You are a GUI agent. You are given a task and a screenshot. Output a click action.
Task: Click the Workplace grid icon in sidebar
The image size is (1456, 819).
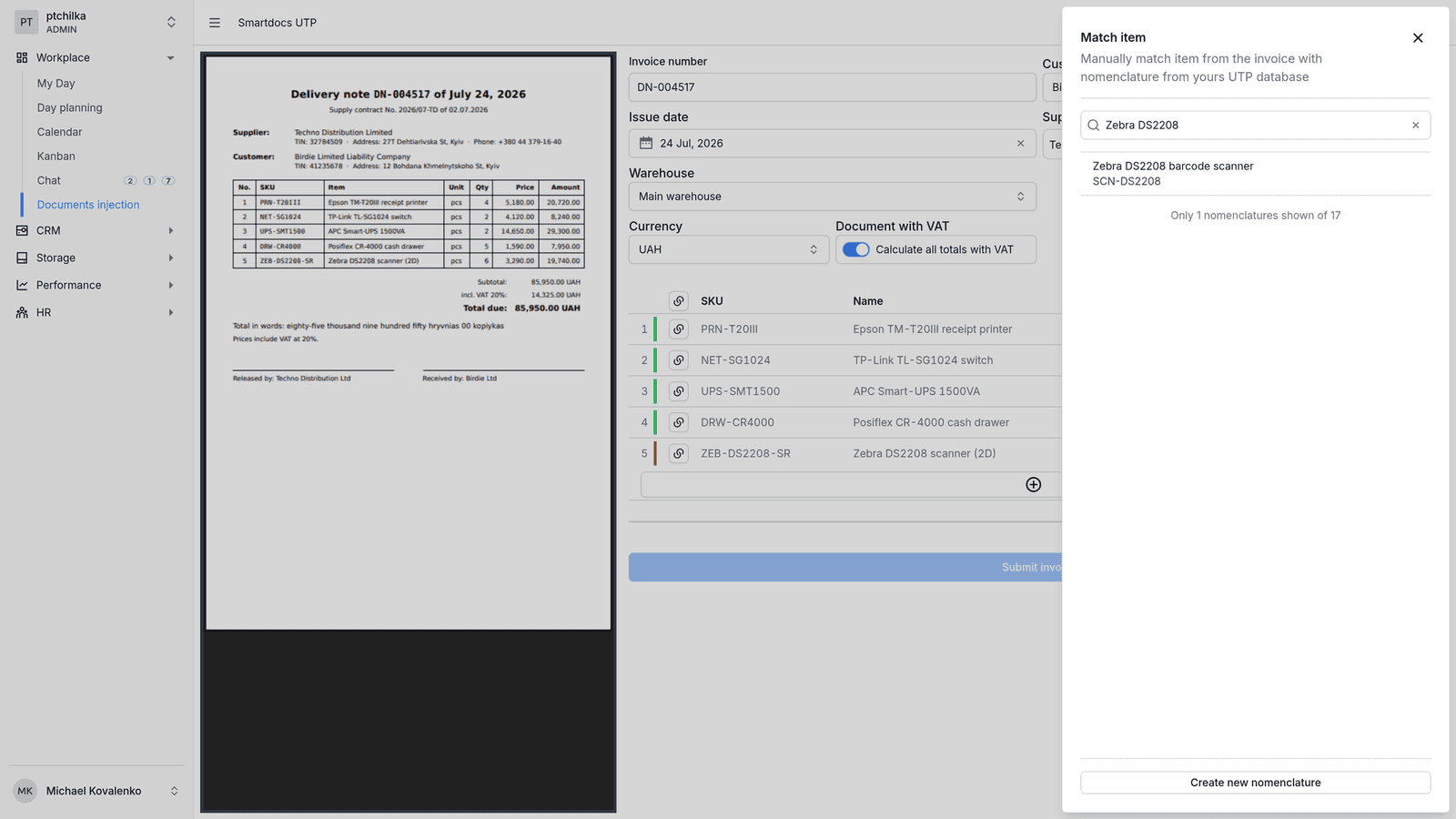22,57
